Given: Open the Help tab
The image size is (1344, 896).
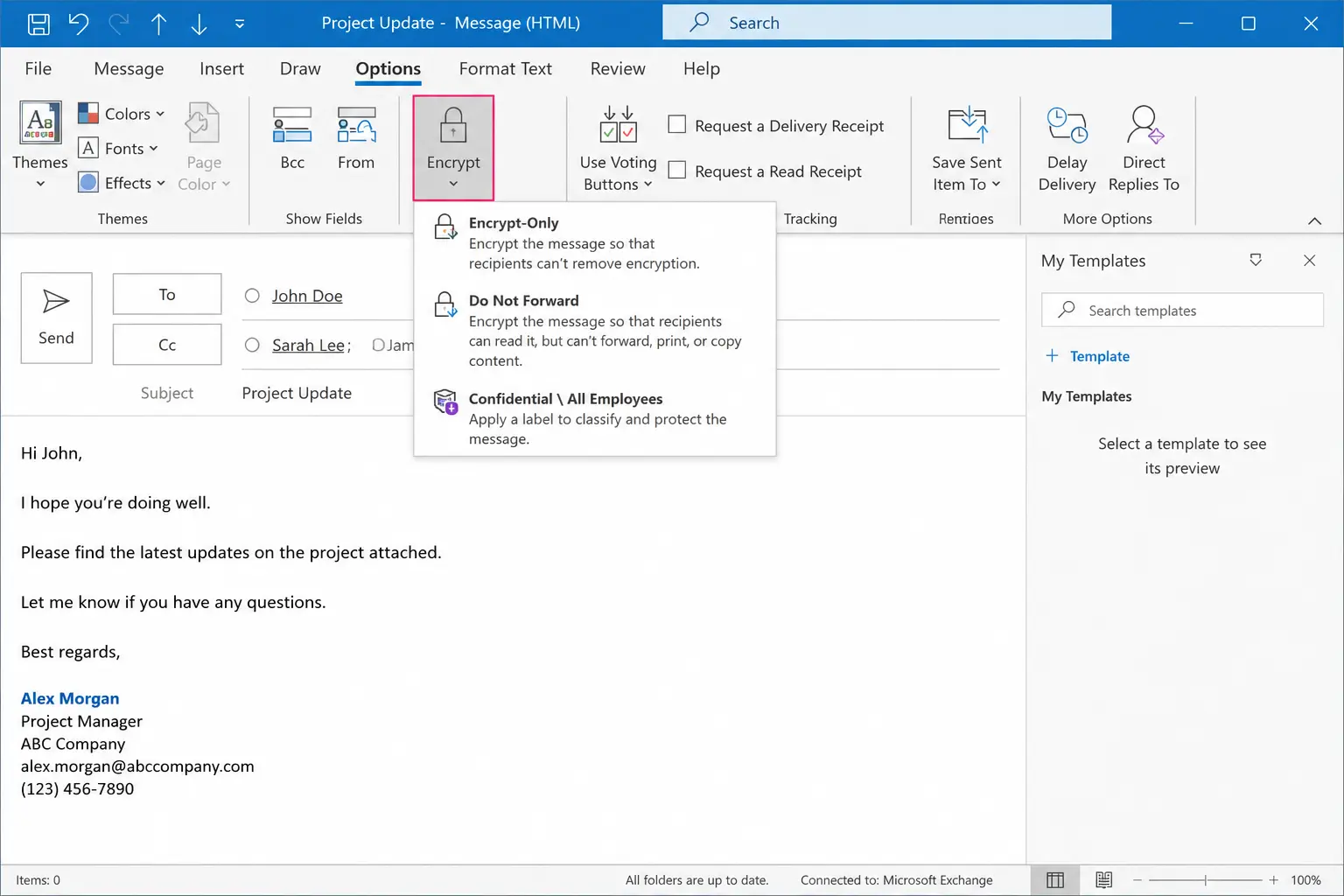Looking at the screenshot, I should tap(702, 68).
